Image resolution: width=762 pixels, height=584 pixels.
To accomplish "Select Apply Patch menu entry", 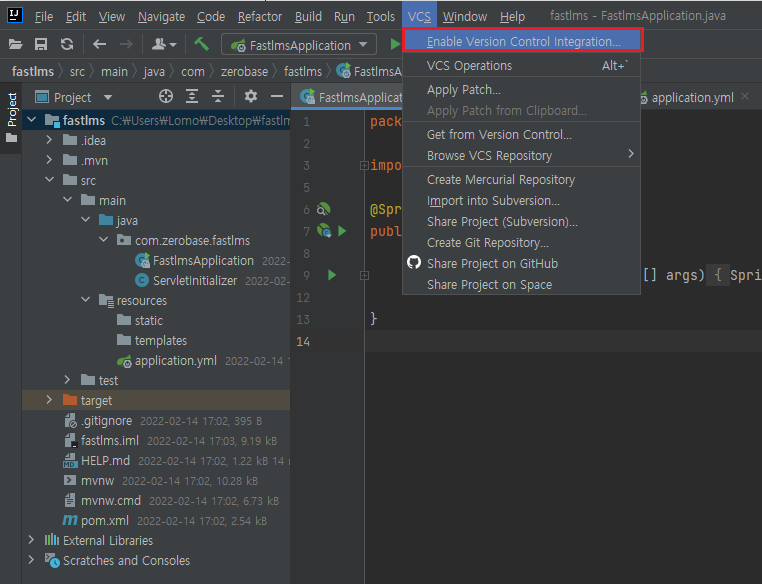I will [x=521, y=90].
